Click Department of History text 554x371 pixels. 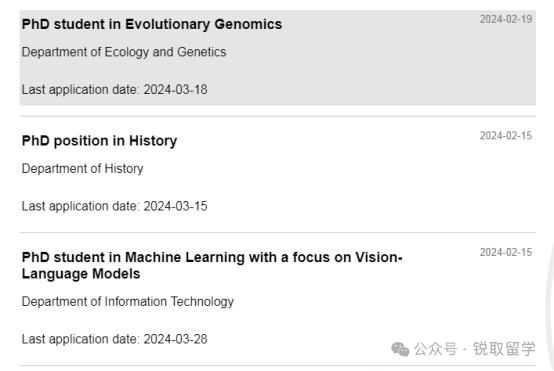[x=83, y=169]
